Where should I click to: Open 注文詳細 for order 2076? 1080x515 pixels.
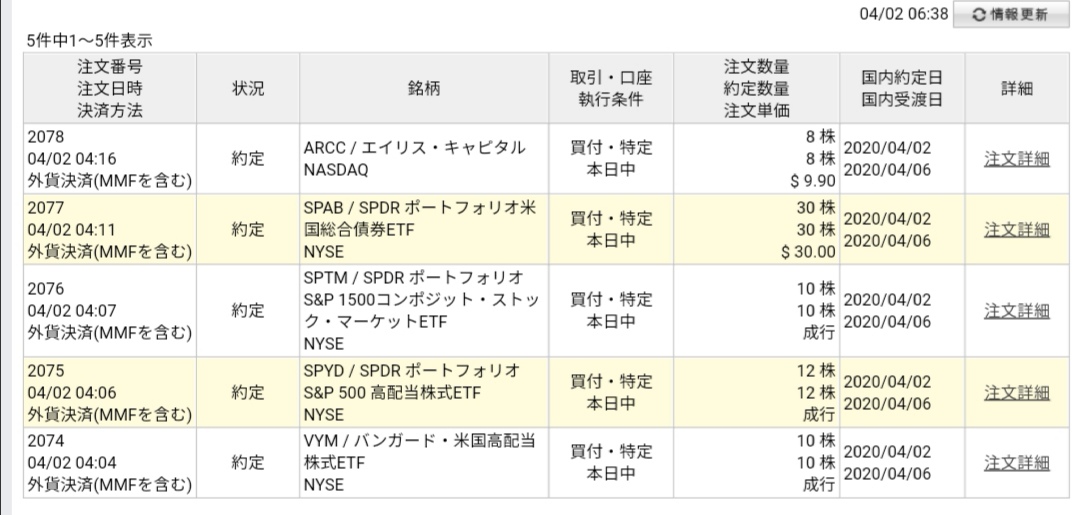point(1017,311)
